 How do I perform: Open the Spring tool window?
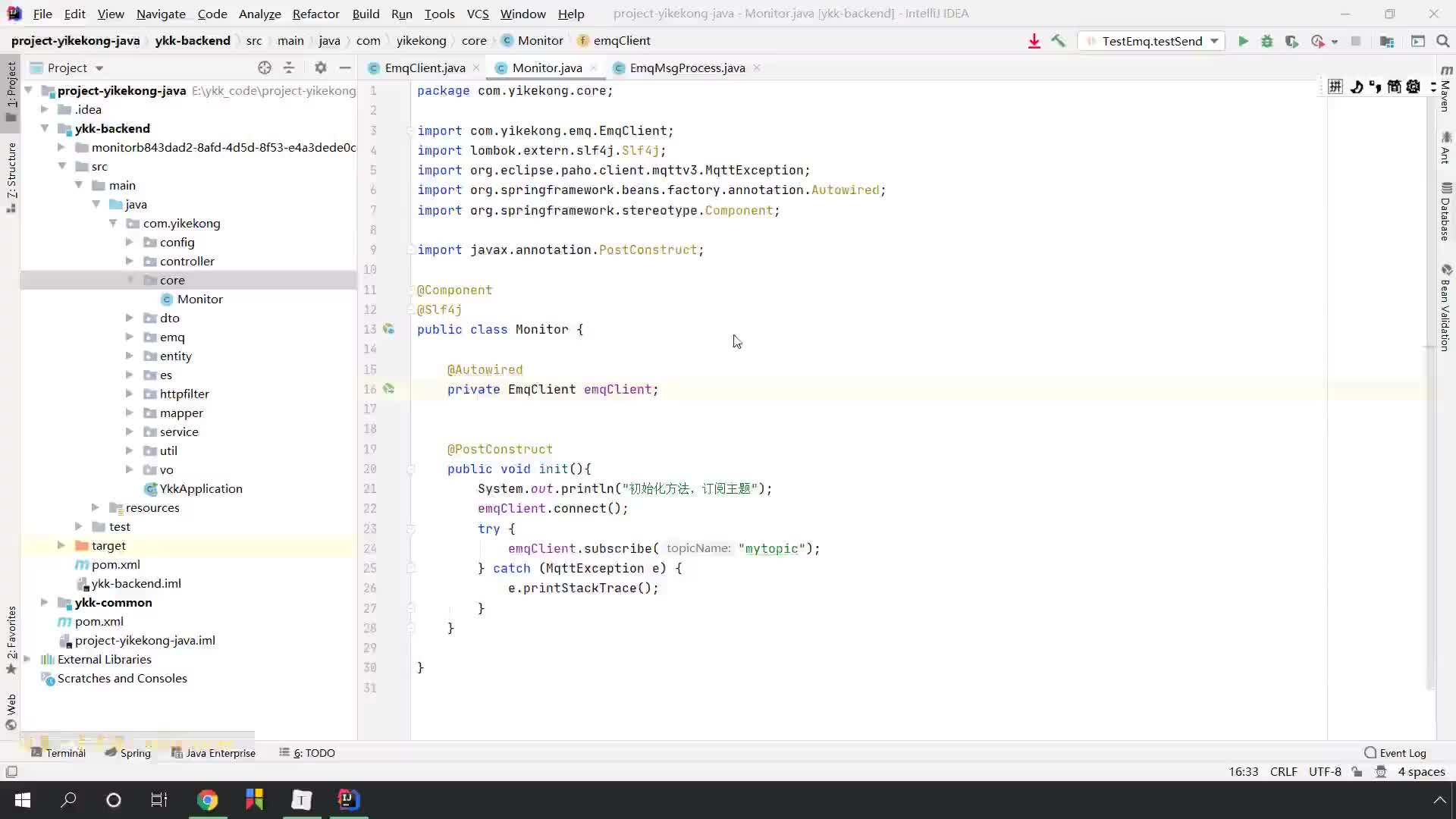click(128, 753)
